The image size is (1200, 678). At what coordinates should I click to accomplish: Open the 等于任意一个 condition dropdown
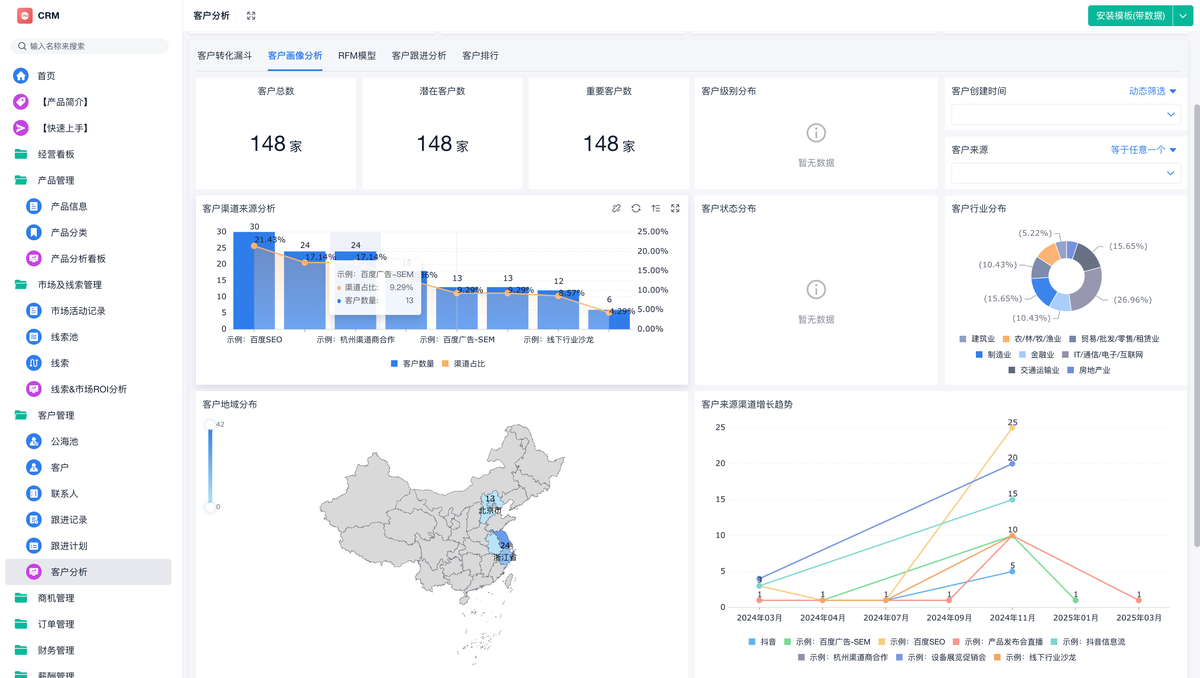(x=1143, y=150)
